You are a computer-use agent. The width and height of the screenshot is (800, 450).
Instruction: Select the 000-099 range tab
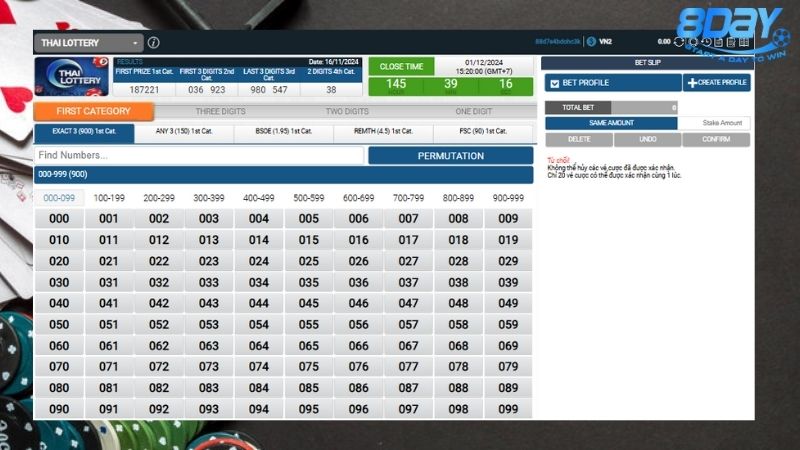(59, 198)
